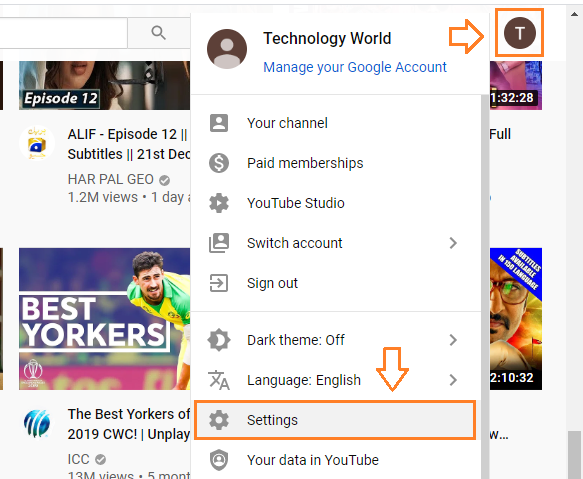Open the ICC channel logo avatar
This screenshot has height=479, width=583.
click(x=37, y=423)
